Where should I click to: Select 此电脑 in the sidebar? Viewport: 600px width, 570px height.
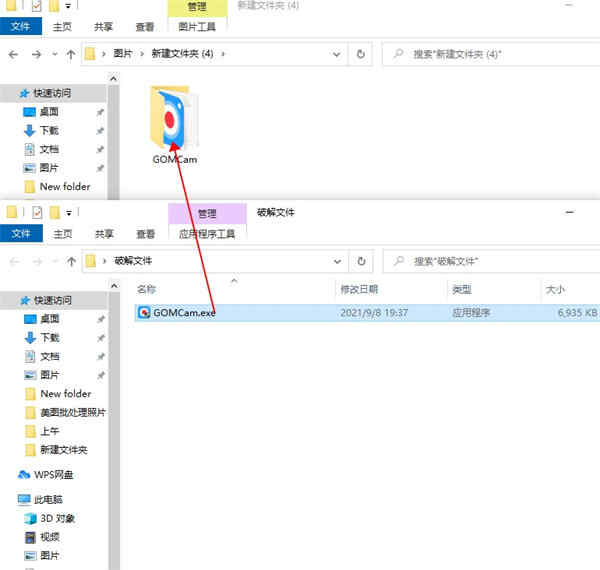click(48, 500)
